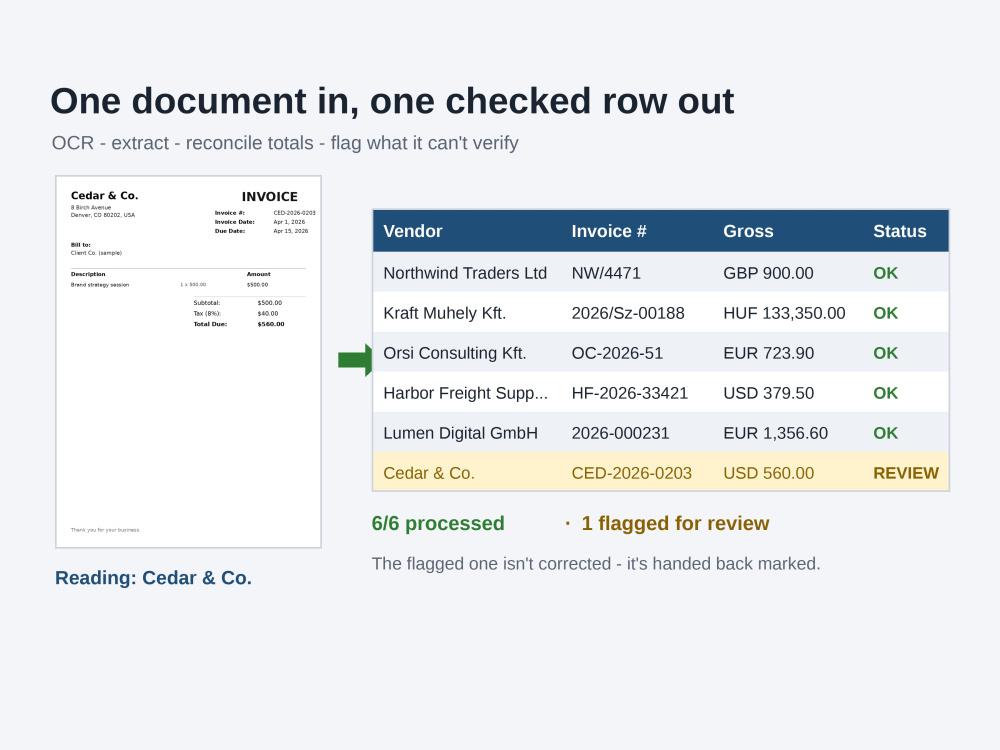This screenshot has height=750, width=1000.
Task: Select the 'Gross' column header
Action: tap(748, 231)
